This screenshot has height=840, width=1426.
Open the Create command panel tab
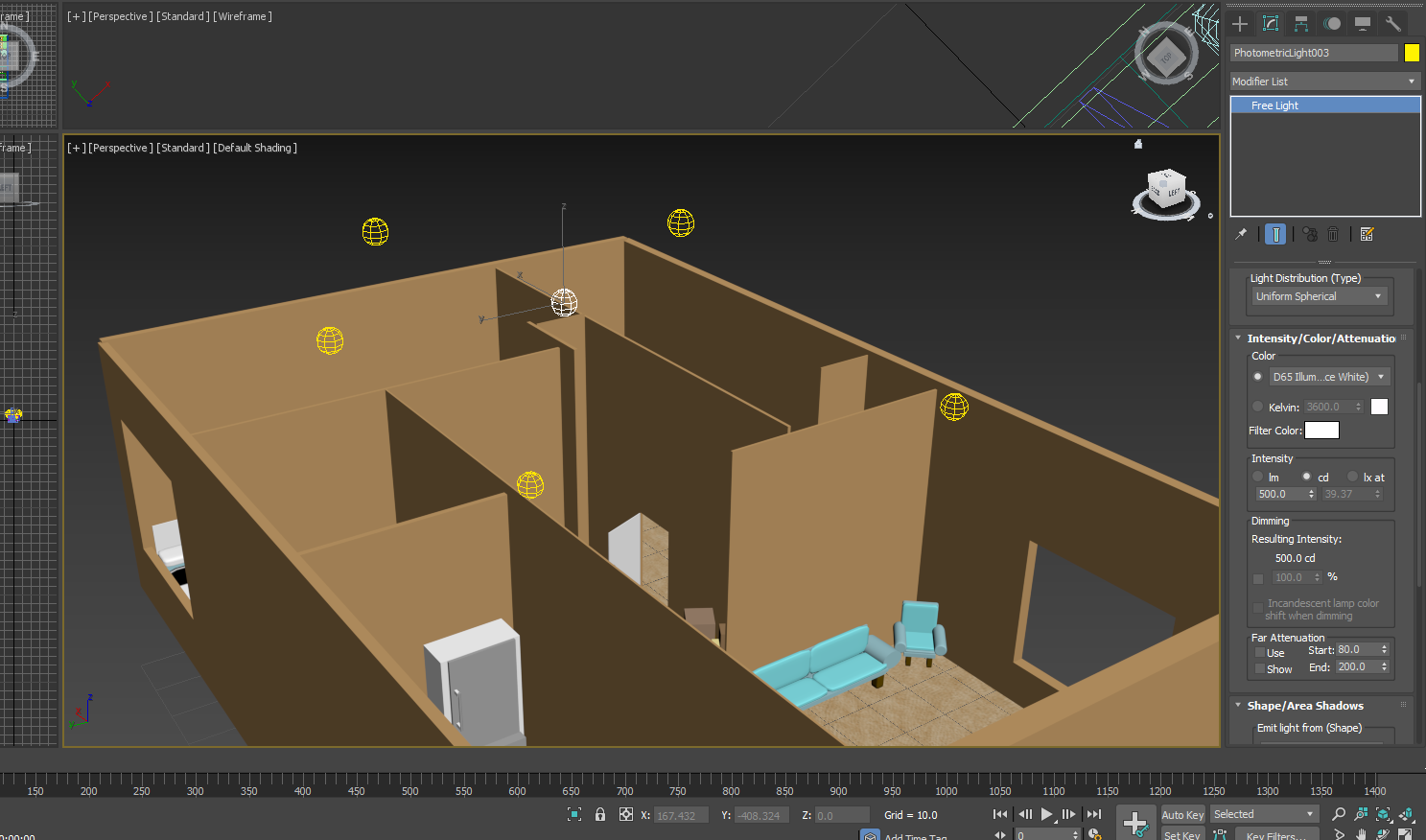click(1240, 24)
